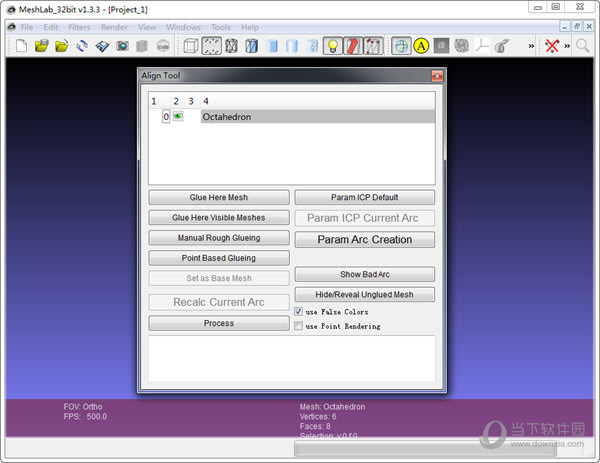Screen dimensions: 600x463
Task: Click the red X delete selection icon
Action: click(552, 46)
